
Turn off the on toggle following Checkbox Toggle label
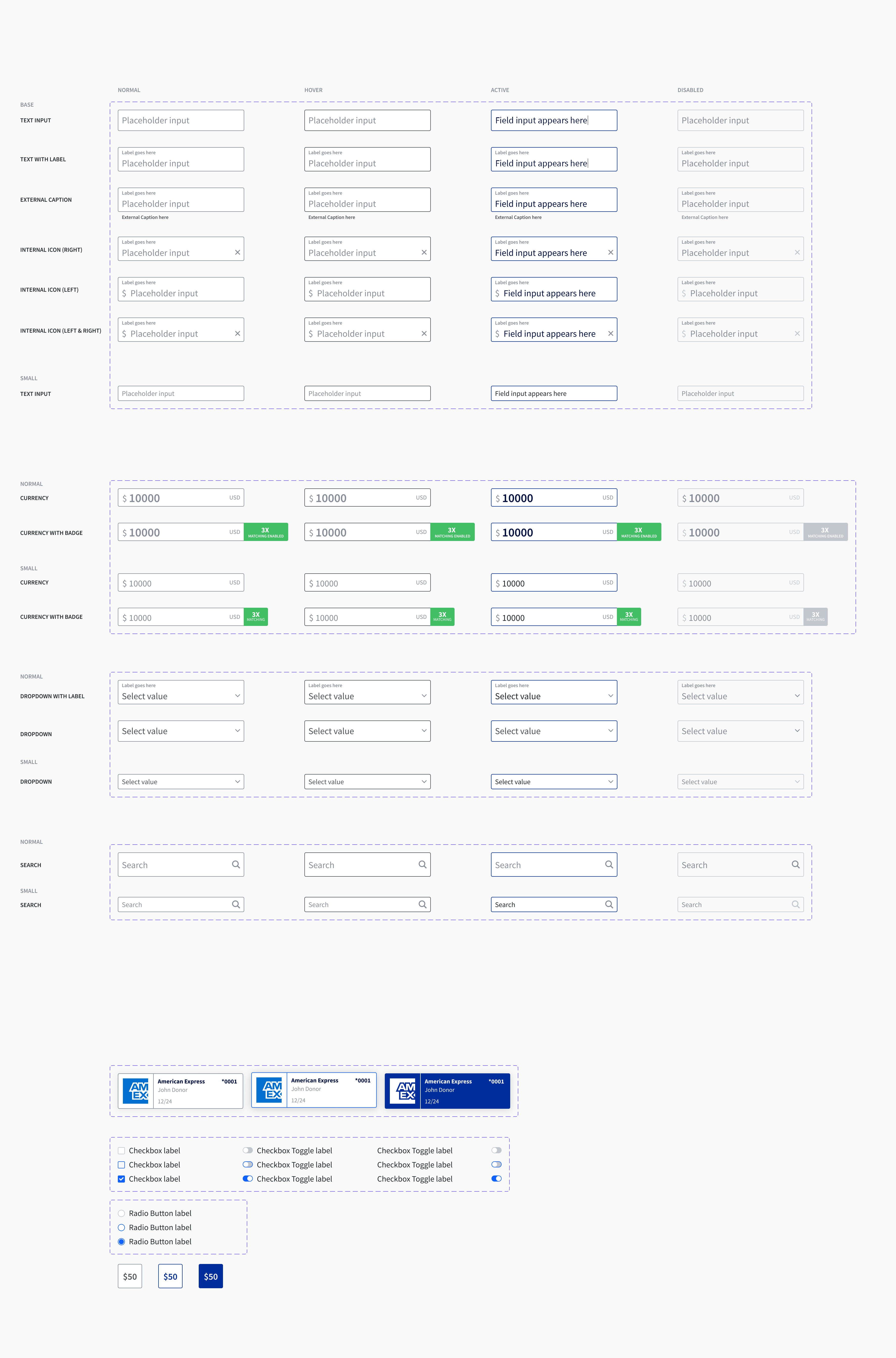(497, 1179)
